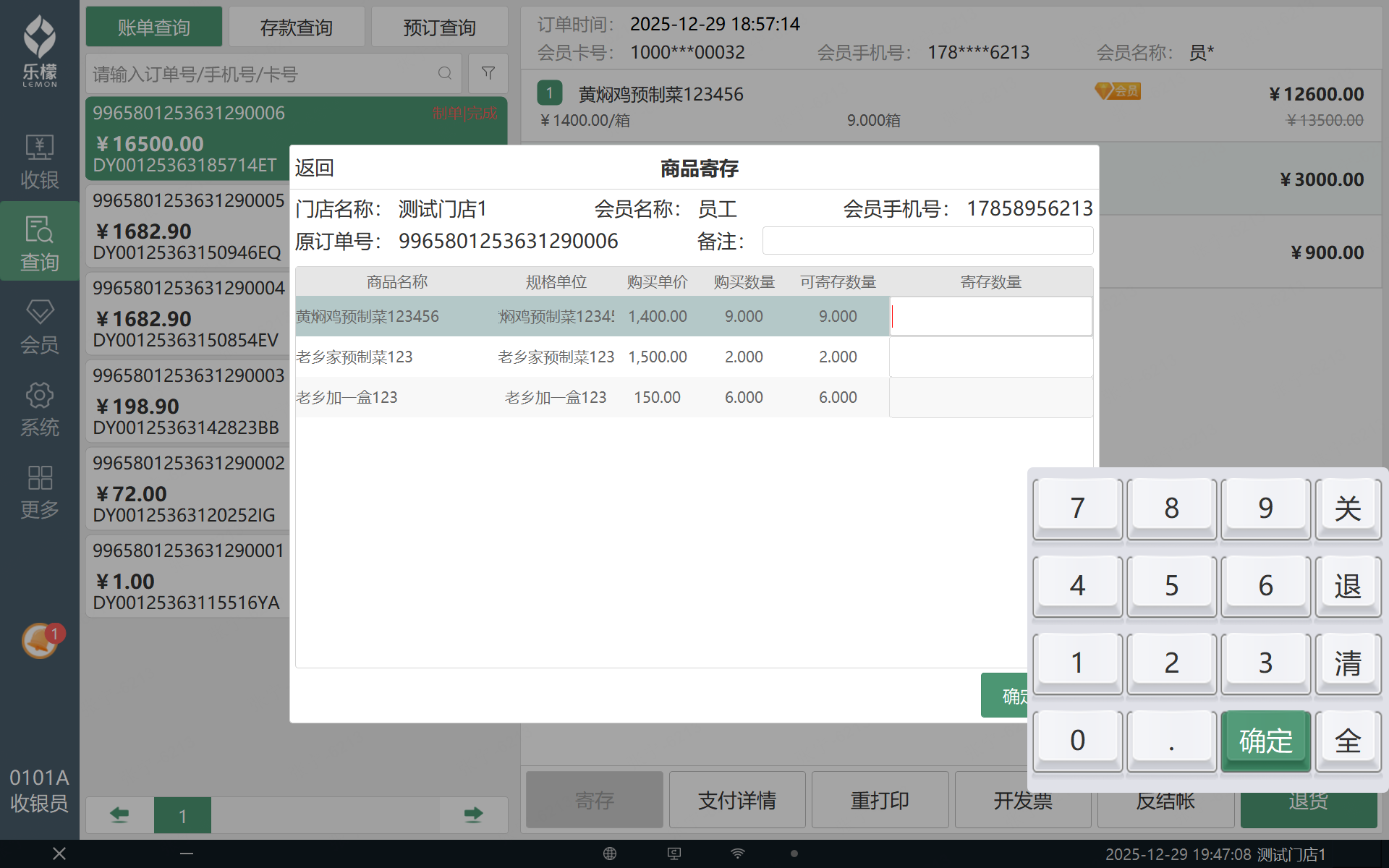Switch to 存款查询 tab
Viewport: 1389px width, 868px height.
(297, 27)
